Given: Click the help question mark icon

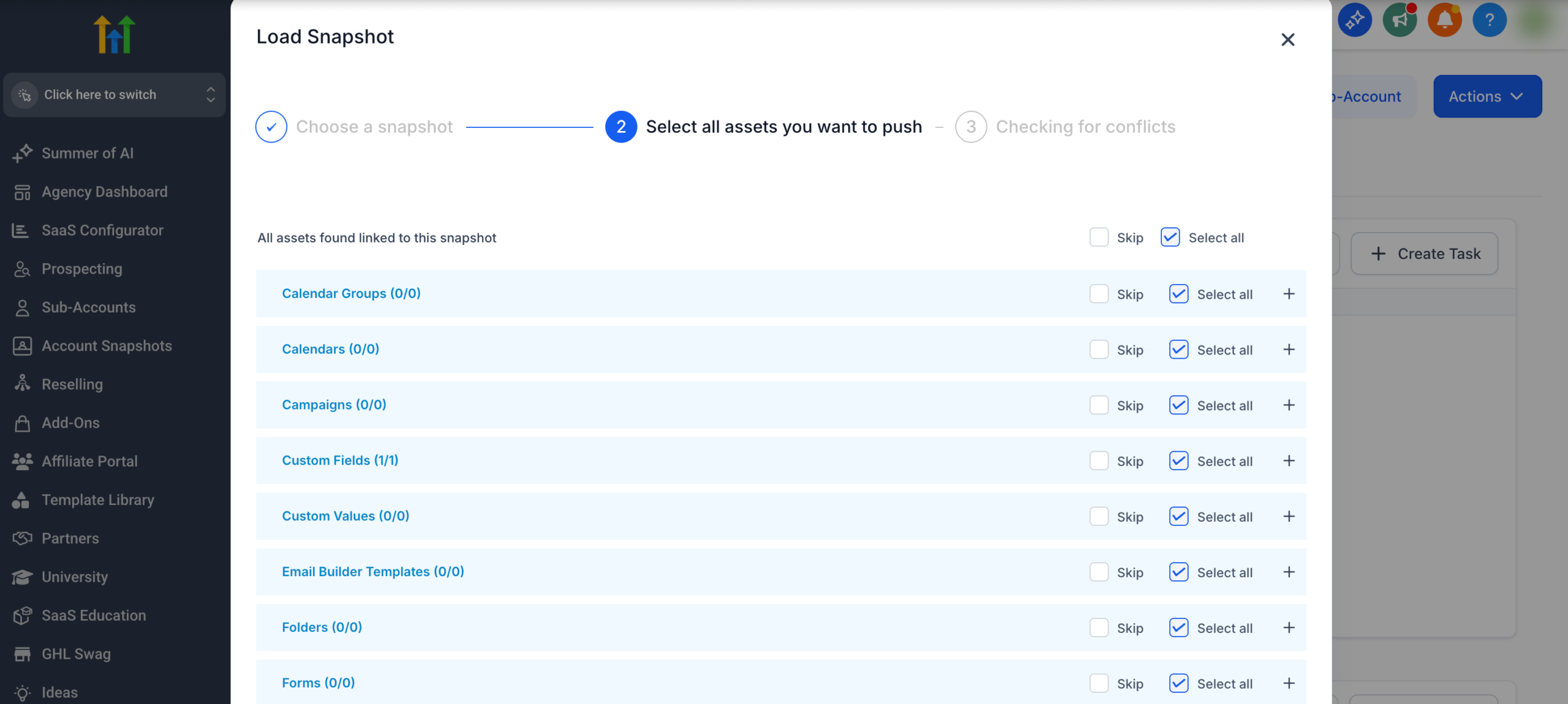Looking at the screenshot, I should (1490, 20).
